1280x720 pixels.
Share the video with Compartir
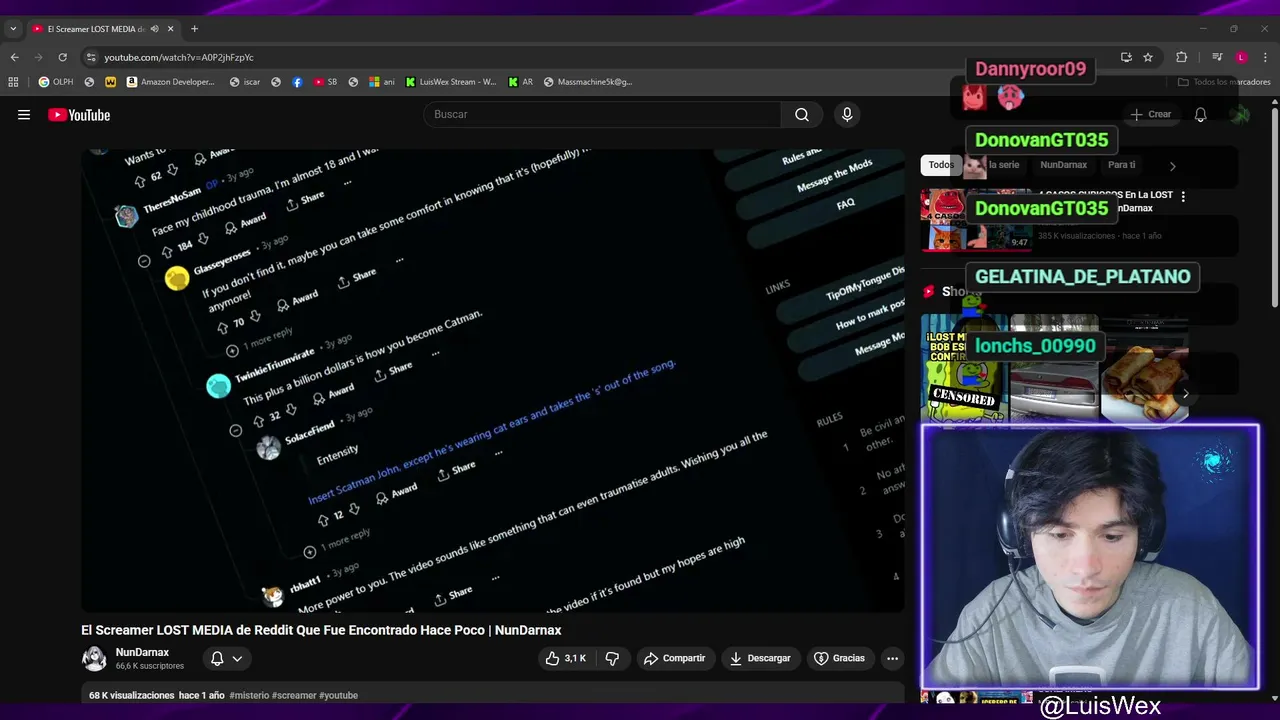(x=674, y=658)
